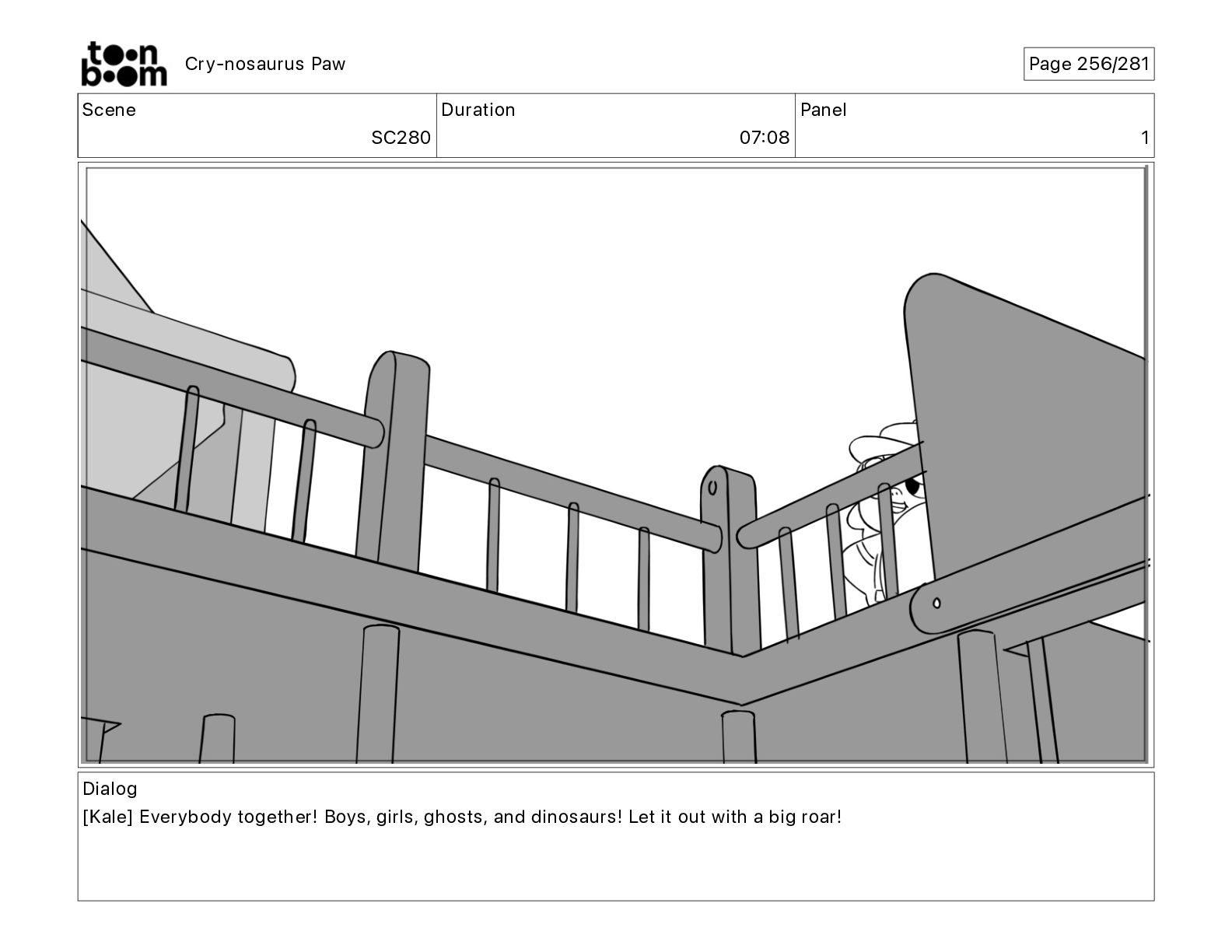Select the scene value "SC280"

pos(401,138)
